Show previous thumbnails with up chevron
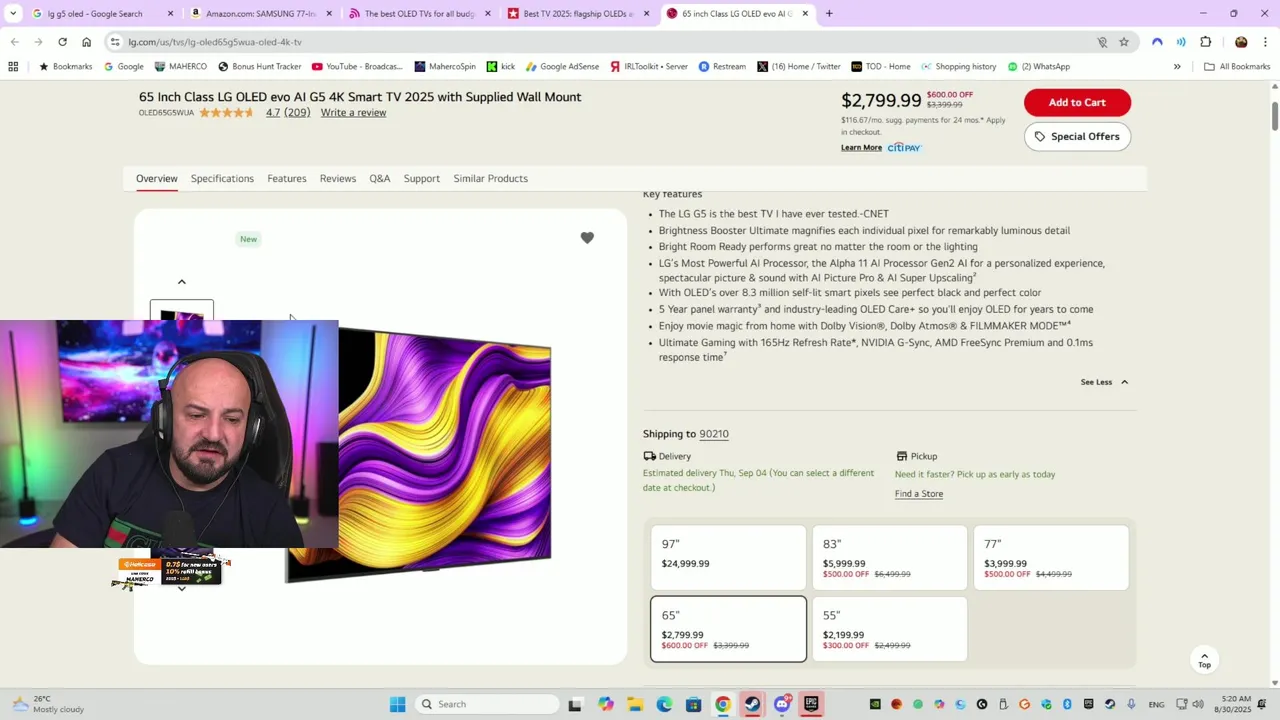 (x=181, y=282)
